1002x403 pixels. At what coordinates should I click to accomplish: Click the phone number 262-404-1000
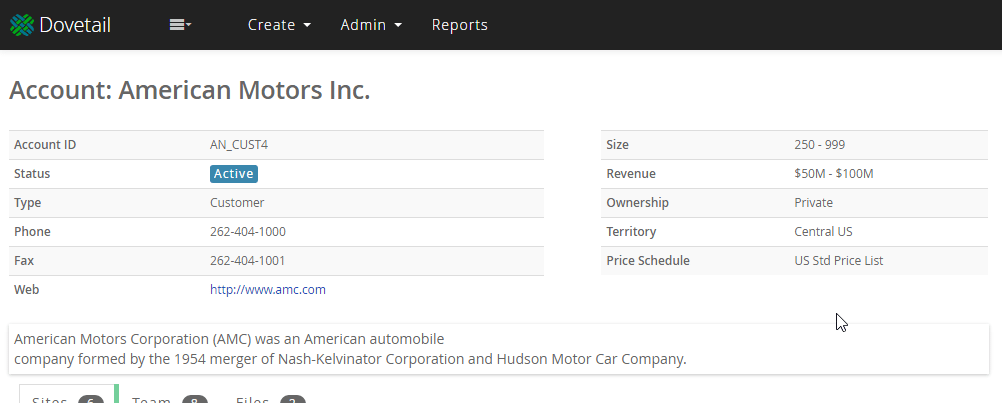(247, 232)
